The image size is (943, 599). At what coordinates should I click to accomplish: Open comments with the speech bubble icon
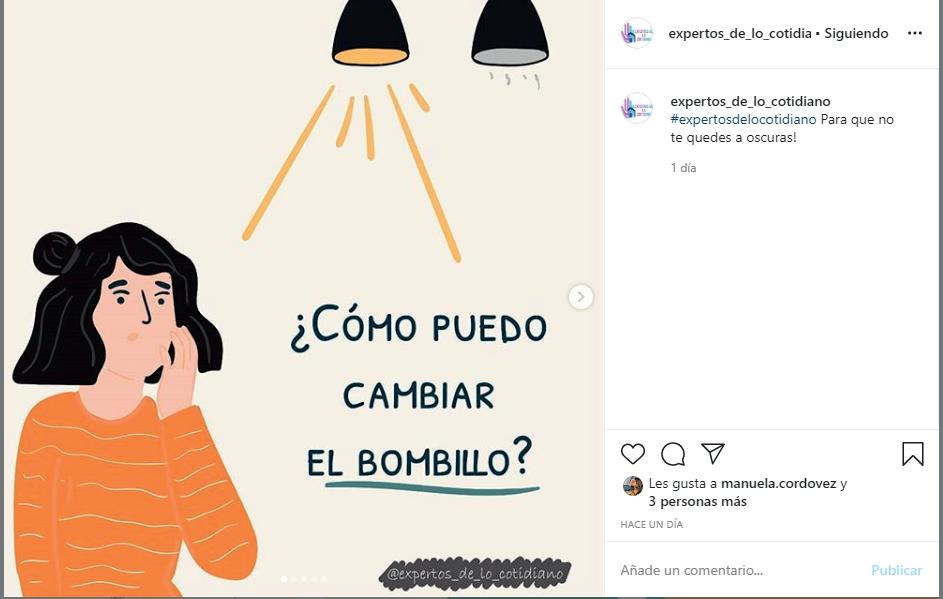[x=673, y=454]
